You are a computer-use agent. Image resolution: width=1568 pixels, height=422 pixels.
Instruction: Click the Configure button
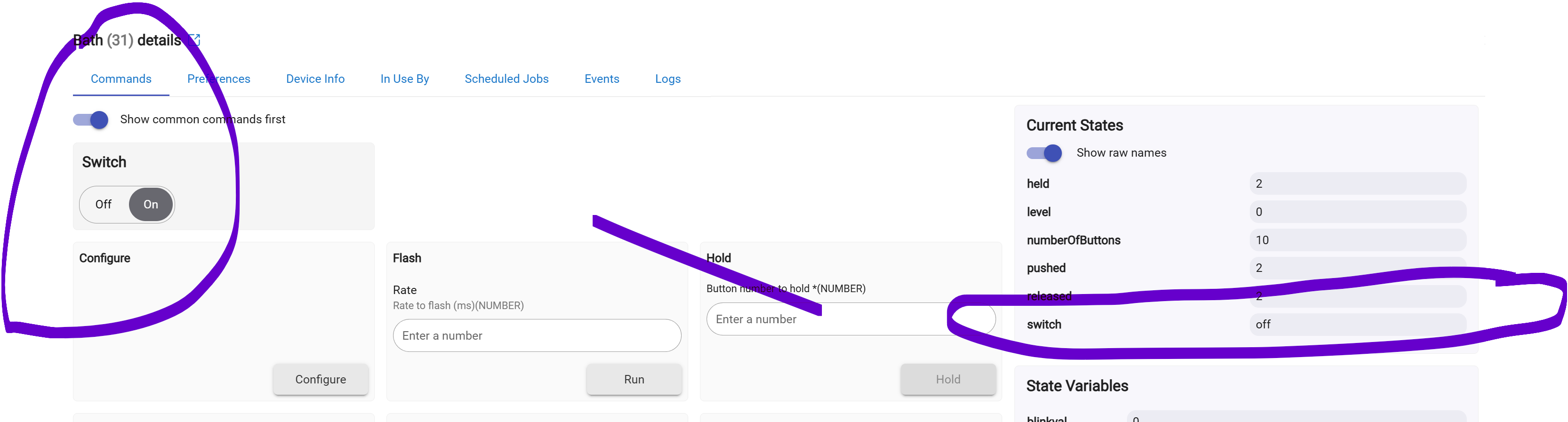tap(321, 380)
